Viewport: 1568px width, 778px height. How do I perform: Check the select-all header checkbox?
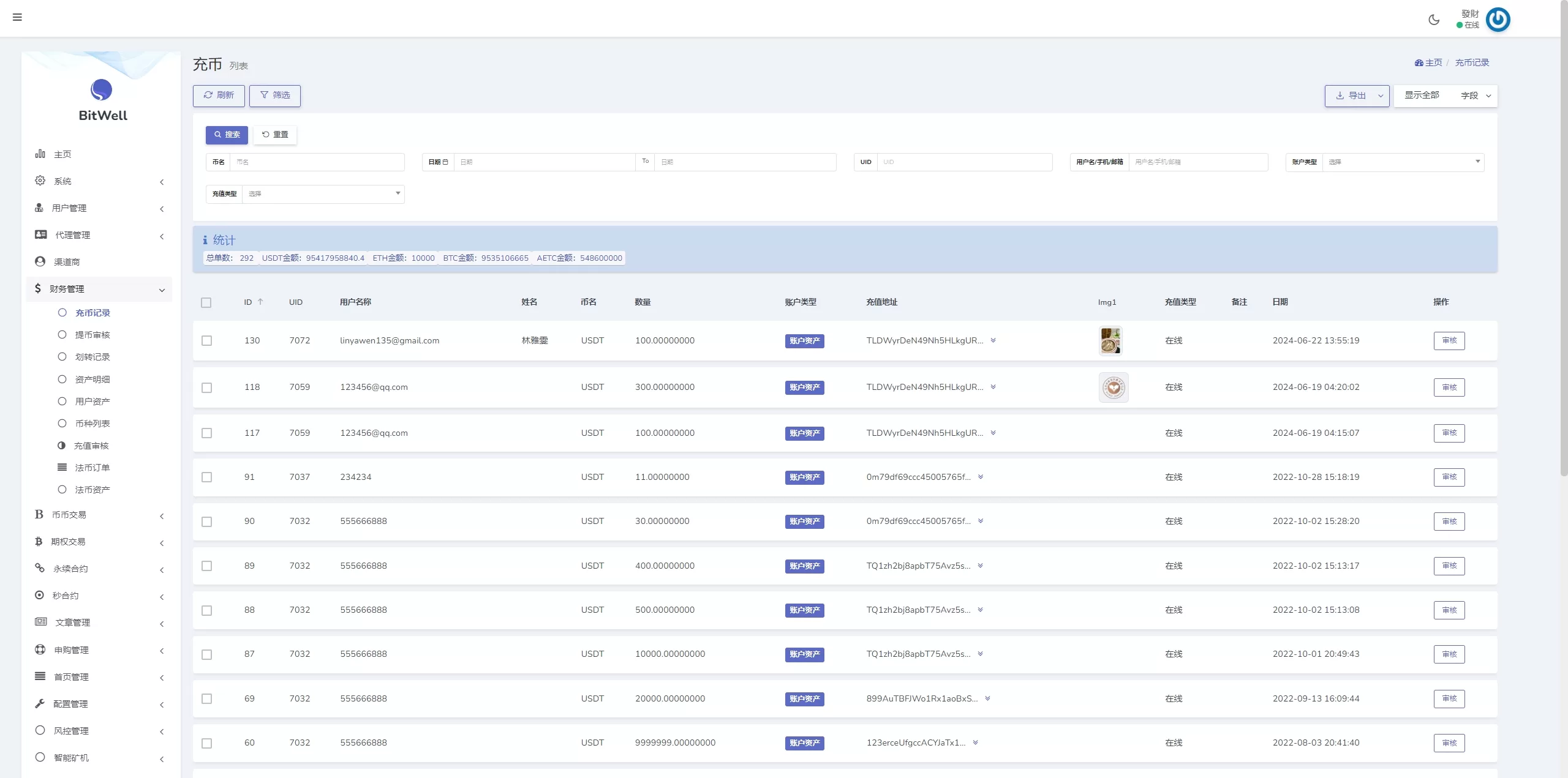(x=206, y=302)
